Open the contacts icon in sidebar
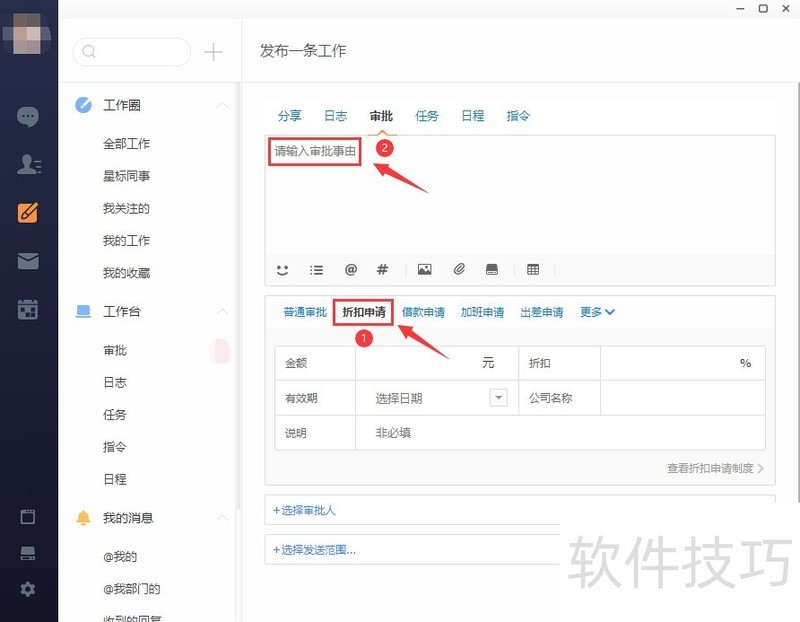The image size is (800, 622). pyautogui.click(x=29, y=164)
